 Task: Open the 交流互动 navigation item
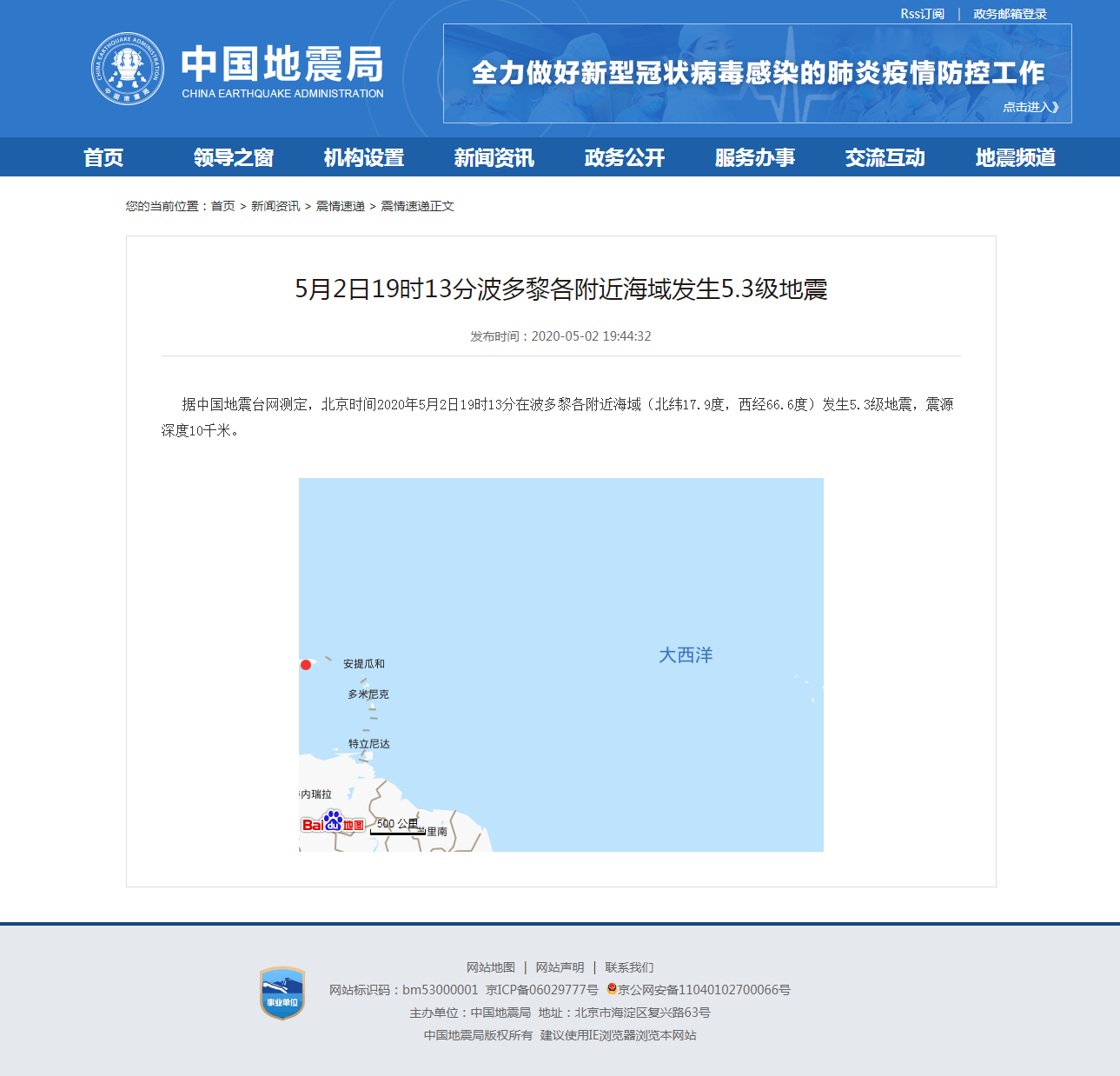(x=885, y=157)
